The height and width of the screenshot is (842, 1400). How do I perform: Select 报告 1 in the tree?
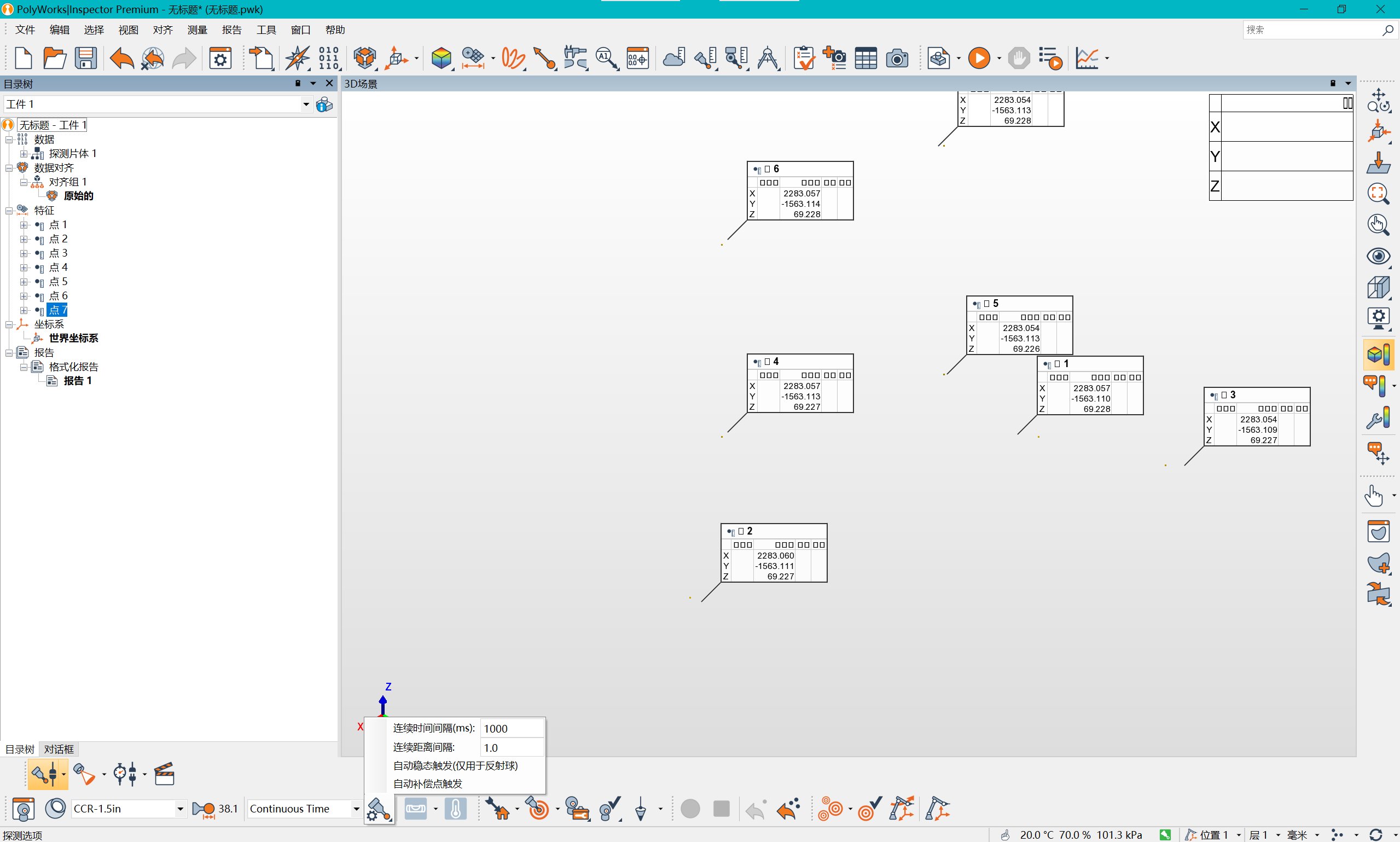coord(77,381)
